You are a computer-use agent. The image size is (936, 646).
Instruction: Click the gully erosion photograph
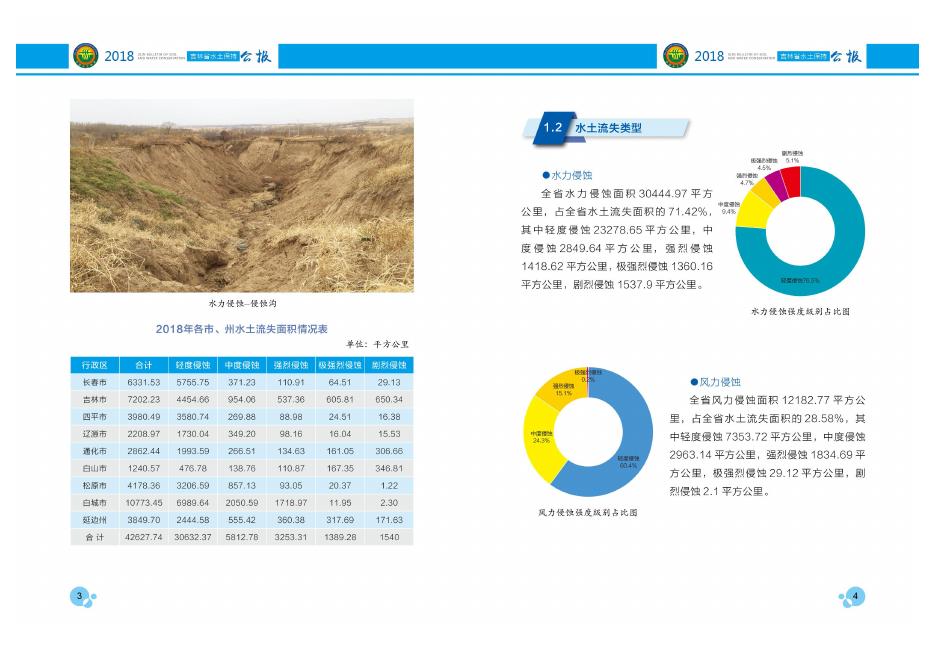[x=242, y=196]
